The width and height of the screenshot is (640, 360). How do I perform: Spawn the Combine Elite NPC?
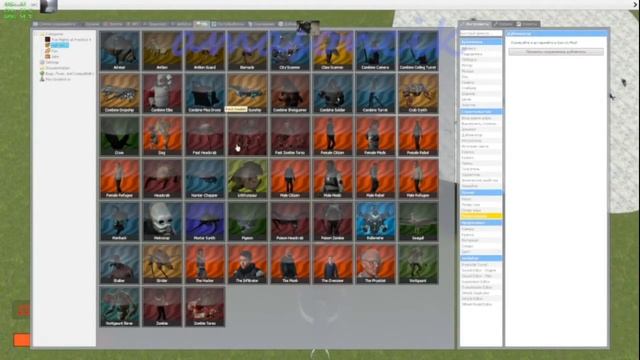[162, 93]
